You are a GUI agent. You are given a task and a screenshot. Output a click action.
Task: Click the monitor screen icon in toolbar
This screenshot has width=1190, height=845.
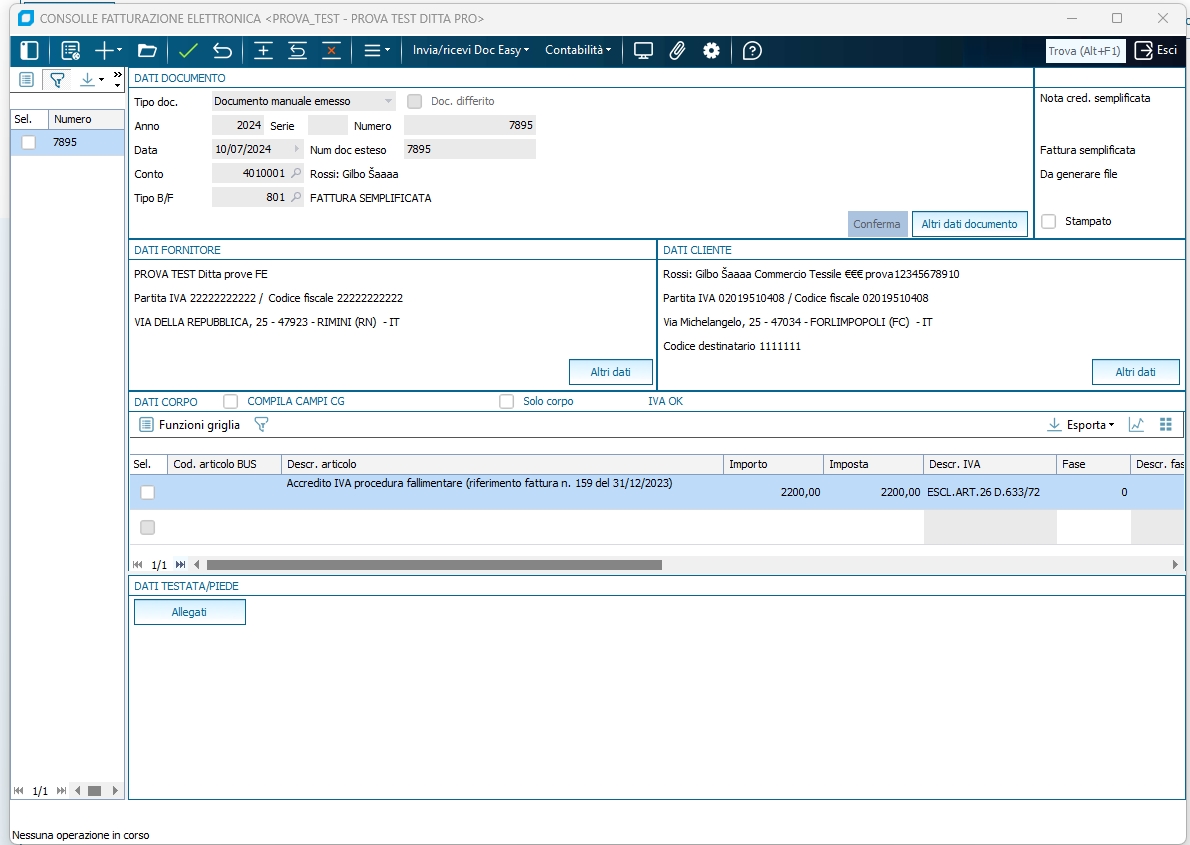[643, 51]
